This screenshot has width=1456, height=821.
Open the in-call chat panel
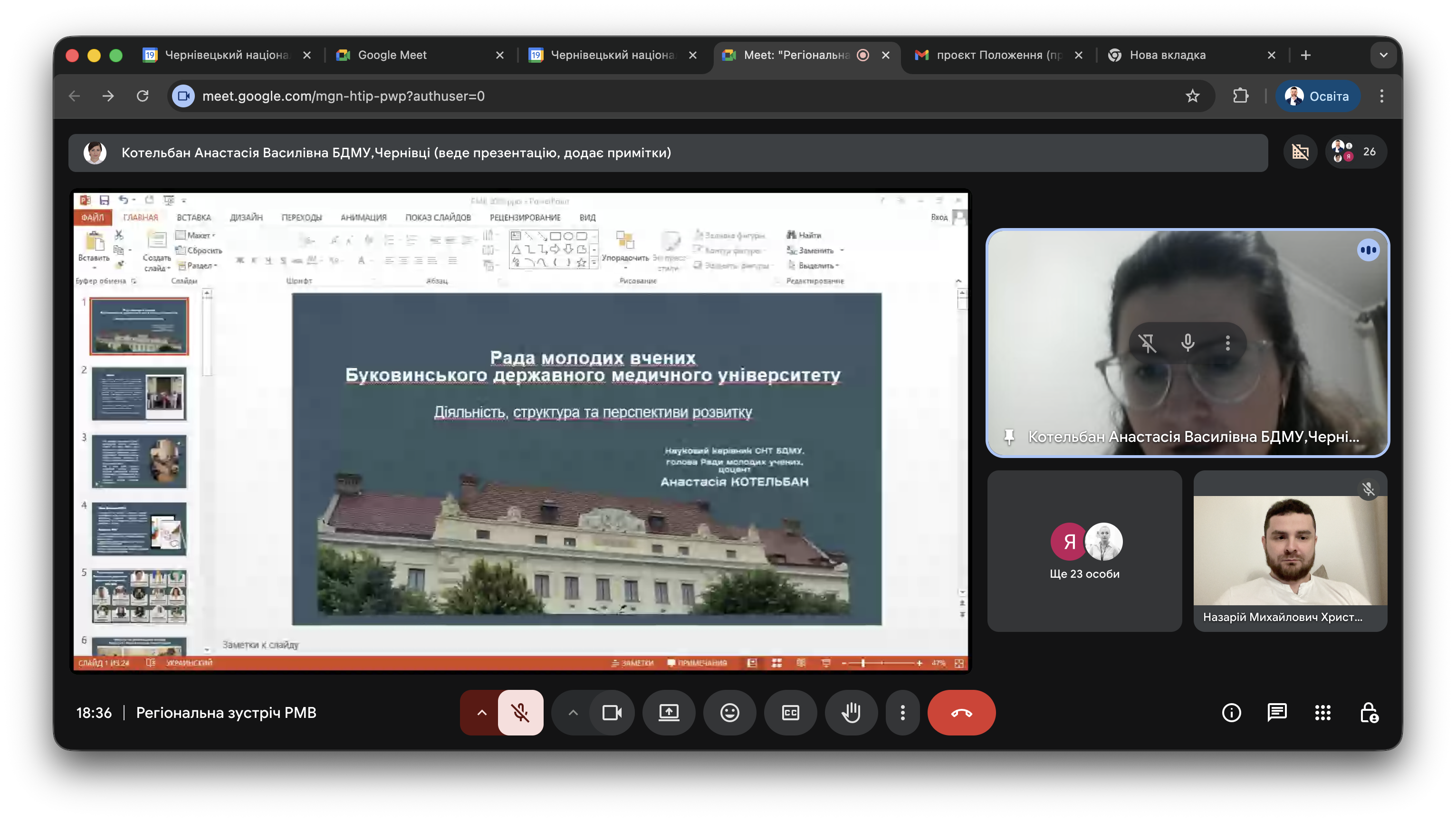pos(1277,713)
